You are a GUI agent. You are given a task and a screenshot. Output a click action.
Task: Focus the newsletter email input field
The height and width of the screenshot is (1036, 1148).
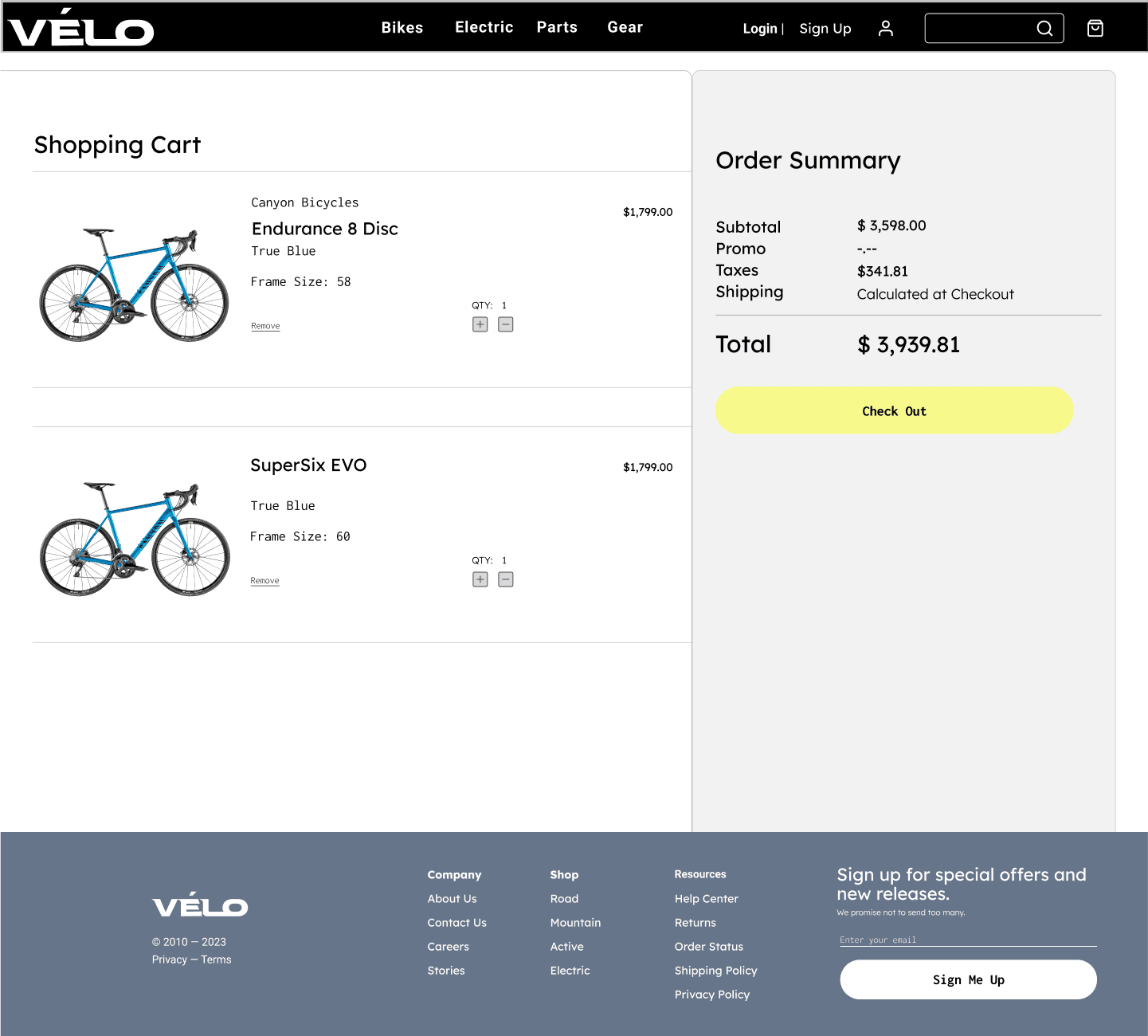pos(968,940)
